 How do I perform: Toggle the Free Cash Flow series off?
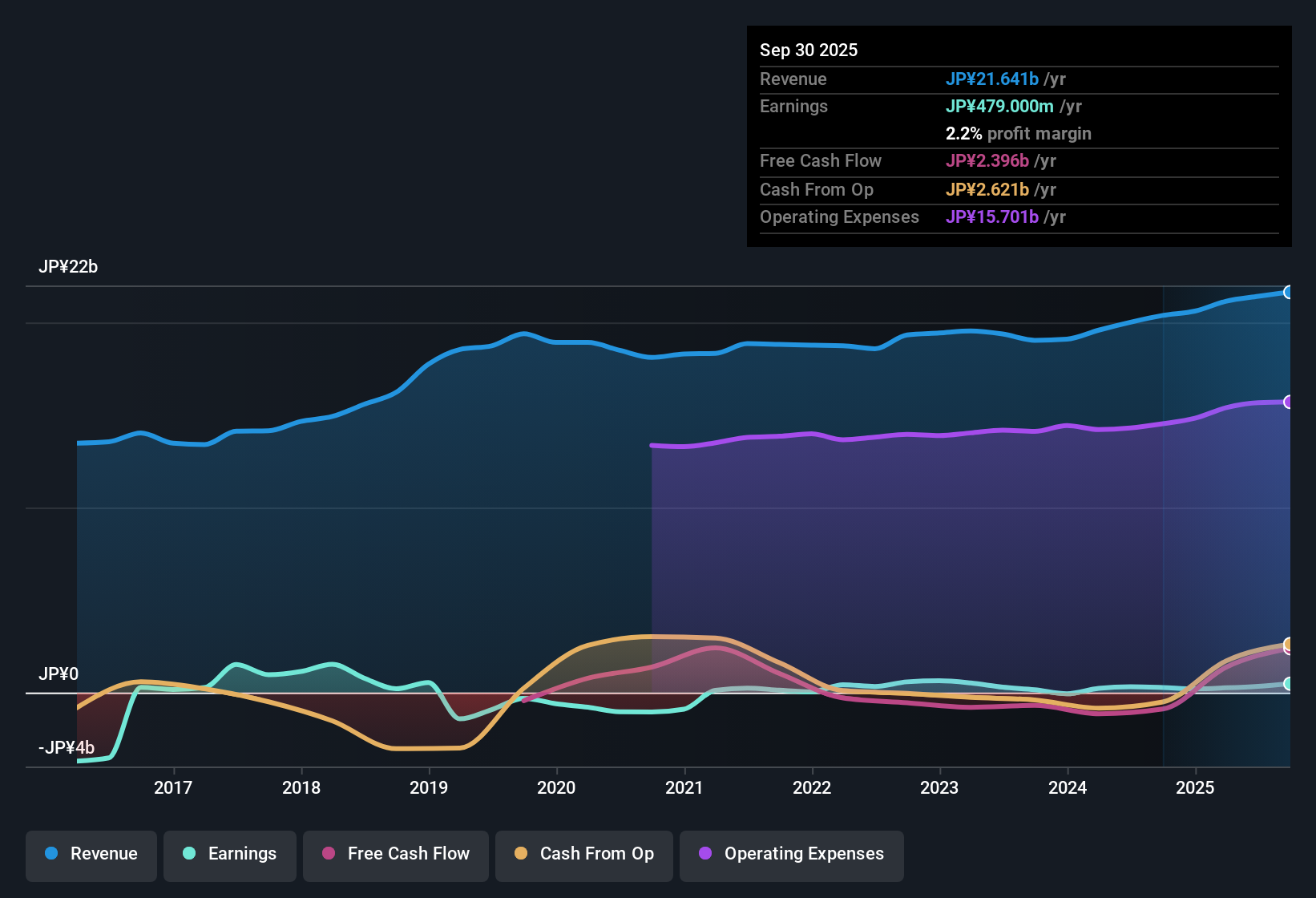395,854
